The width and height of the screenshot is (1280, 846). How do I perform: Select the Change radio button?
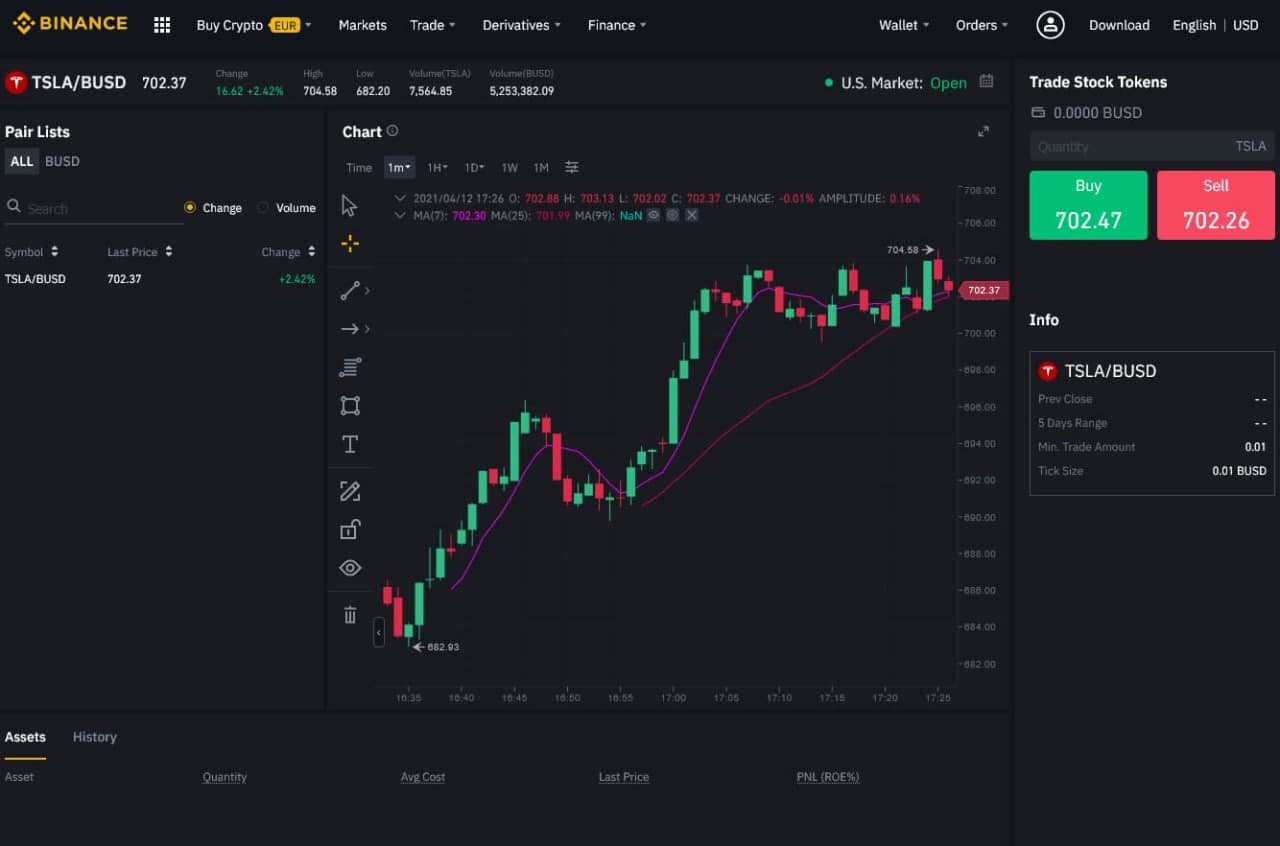point(190,207)
